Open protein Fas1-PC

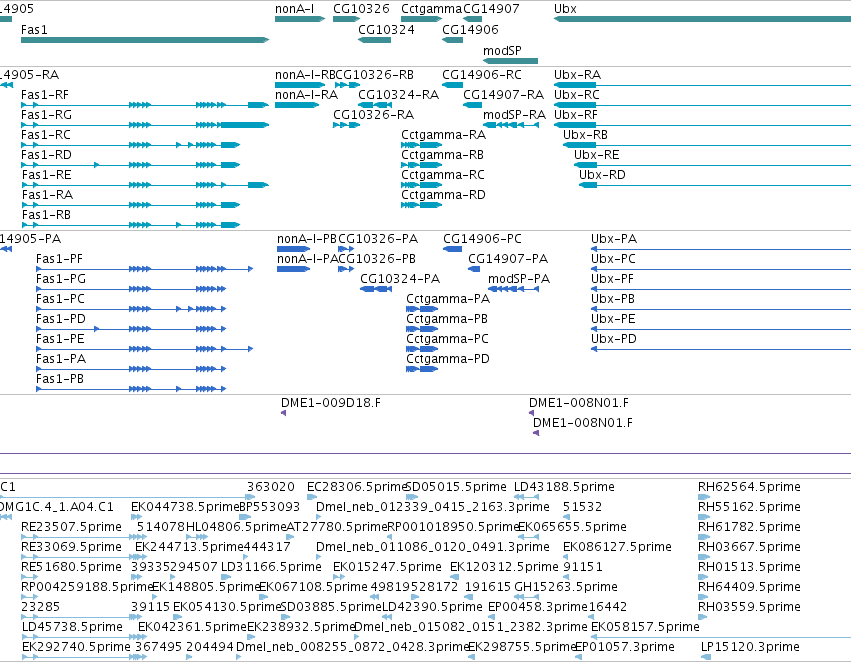click(x=131, y=309)
